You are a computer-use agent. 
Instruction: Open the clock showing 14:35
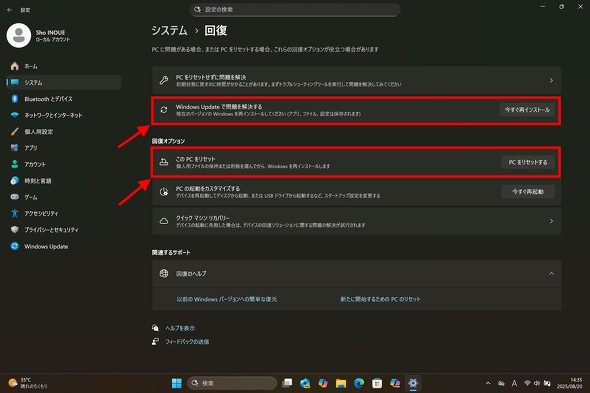(x=570, y=383)
